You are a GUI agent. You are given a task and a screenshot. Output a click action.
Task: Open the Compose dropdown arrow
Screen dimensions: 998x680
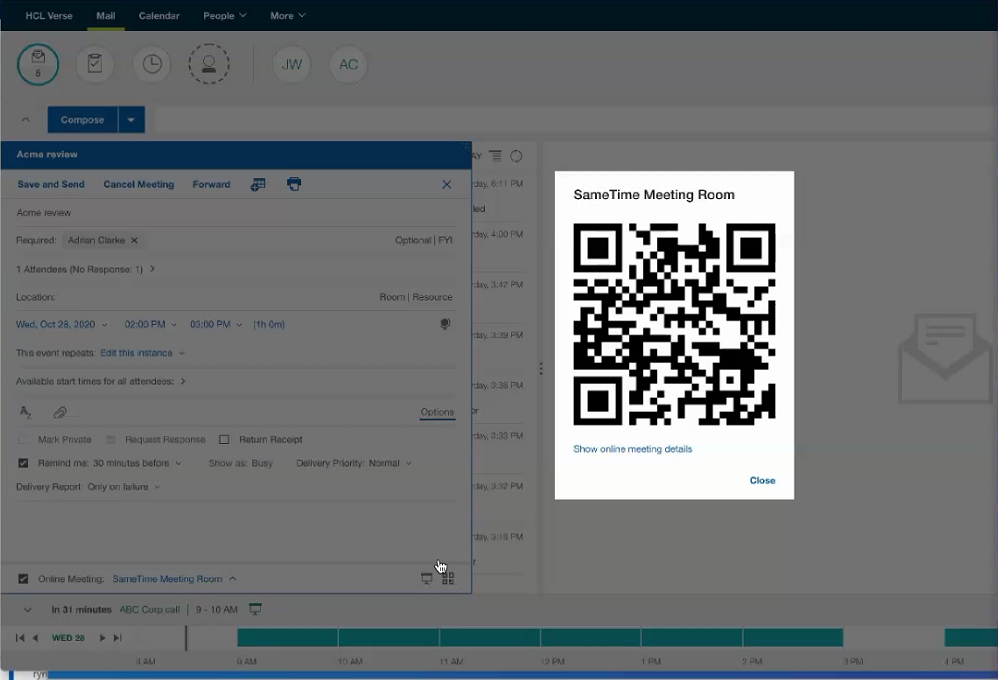click(x=131, y=120)
